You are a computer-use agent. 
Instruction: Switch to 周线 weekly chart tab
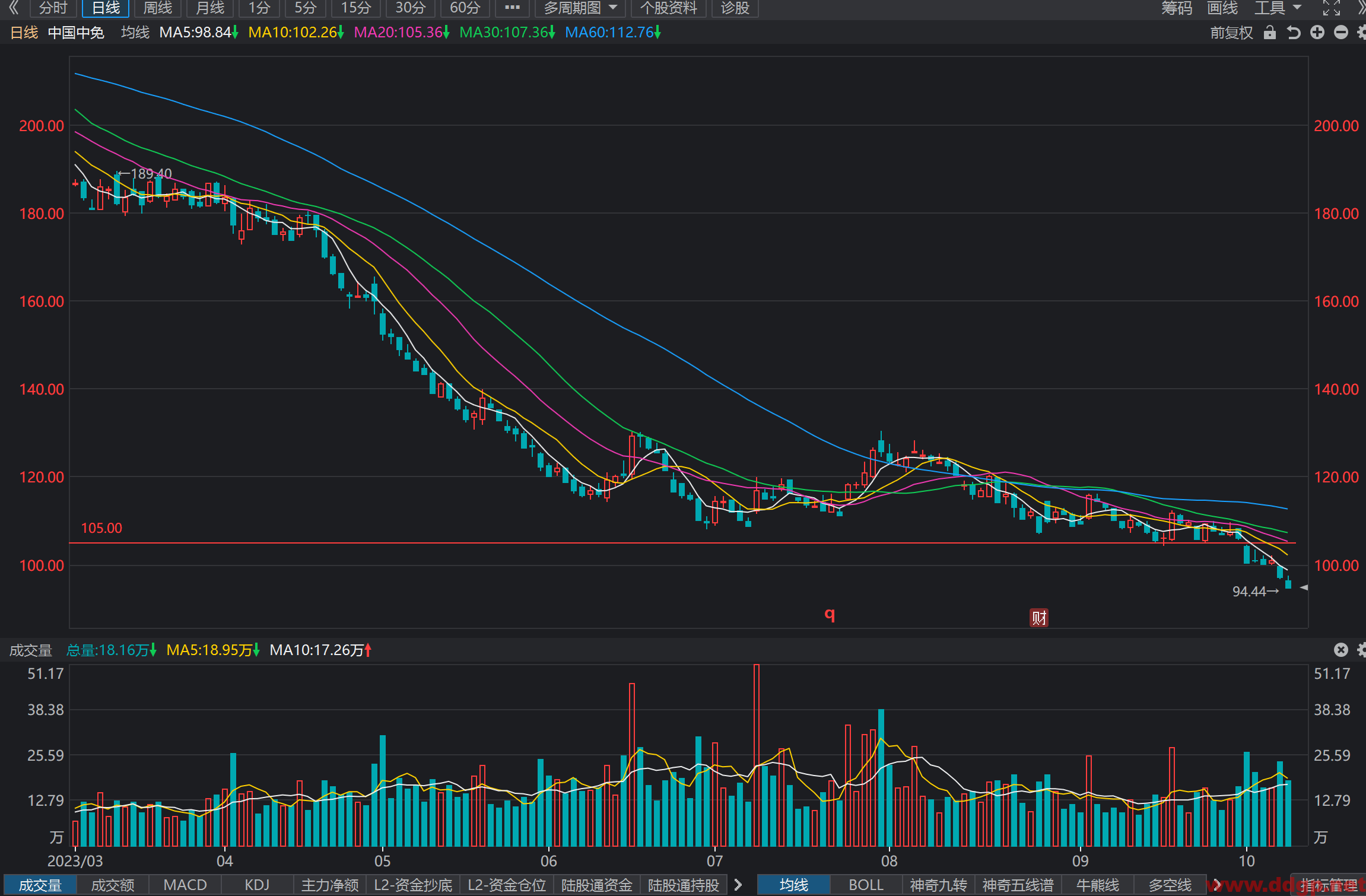click(x=158, y=8)
